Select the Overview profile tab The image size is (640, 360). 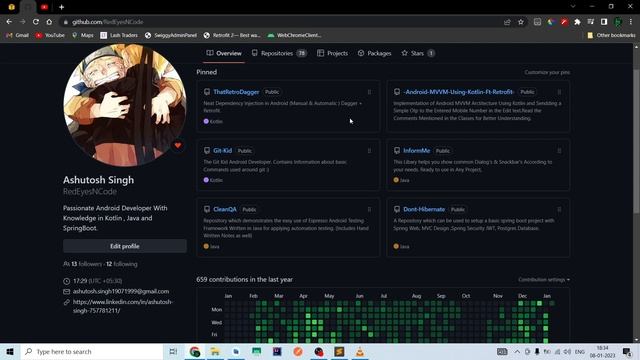[224, 53]
